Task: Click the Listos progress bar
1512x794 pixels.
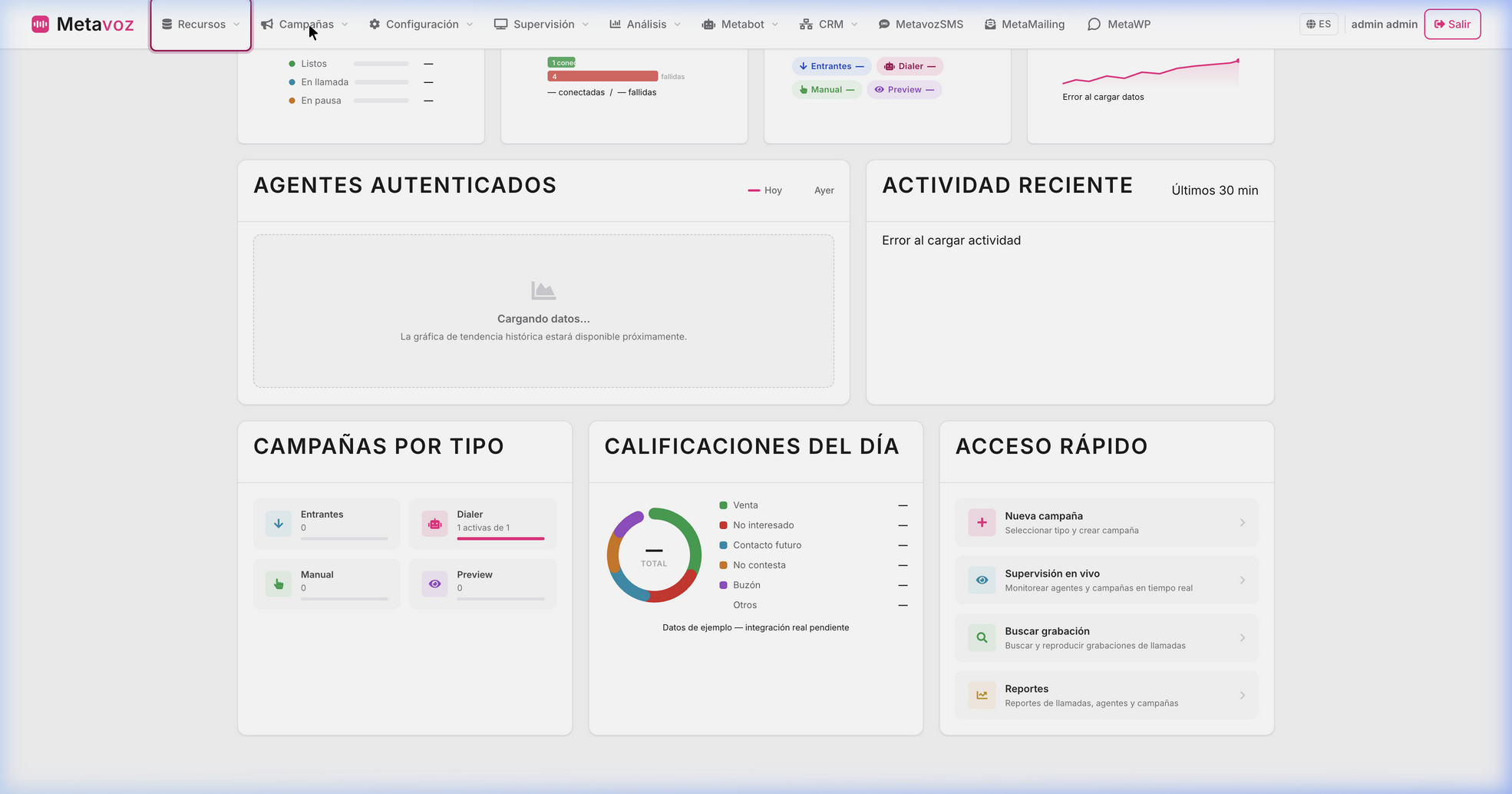Action: click(381, 64)
